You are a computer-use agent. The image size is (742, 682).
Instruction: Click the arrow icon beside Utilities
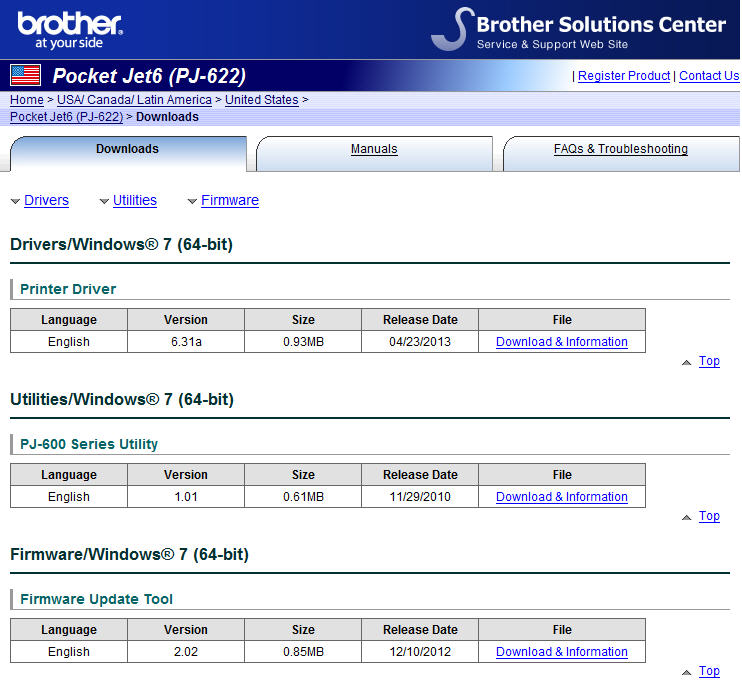tap(104, 202)
